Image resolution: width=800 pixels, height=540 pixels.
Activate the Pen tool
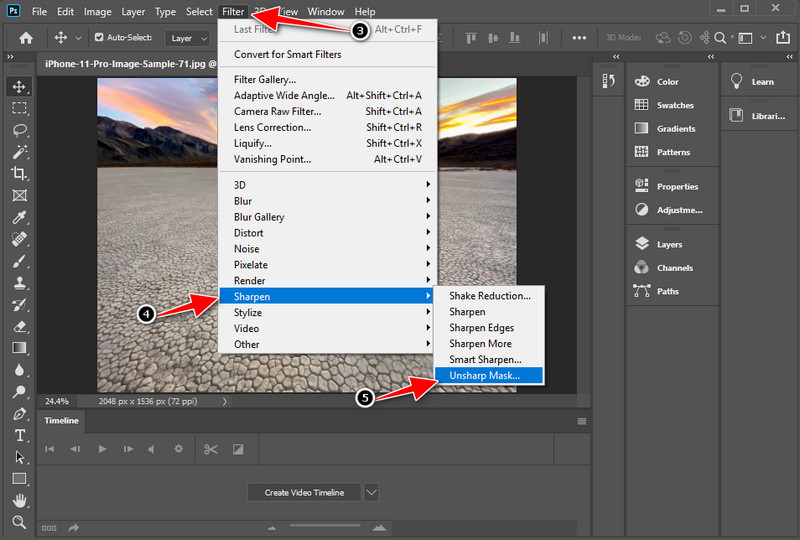coord(19,414)
